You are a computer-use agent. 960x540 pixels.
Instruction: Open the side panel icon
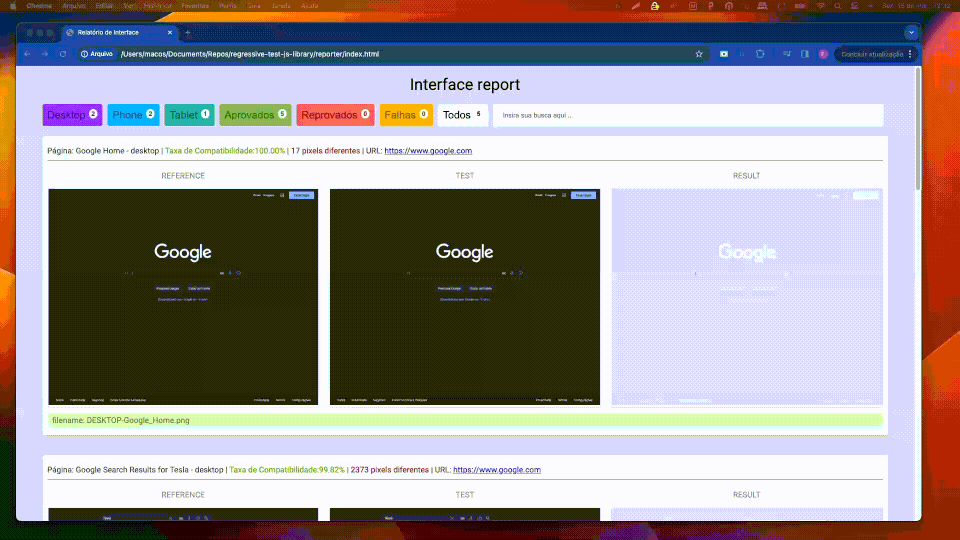(x=804, y=54)
